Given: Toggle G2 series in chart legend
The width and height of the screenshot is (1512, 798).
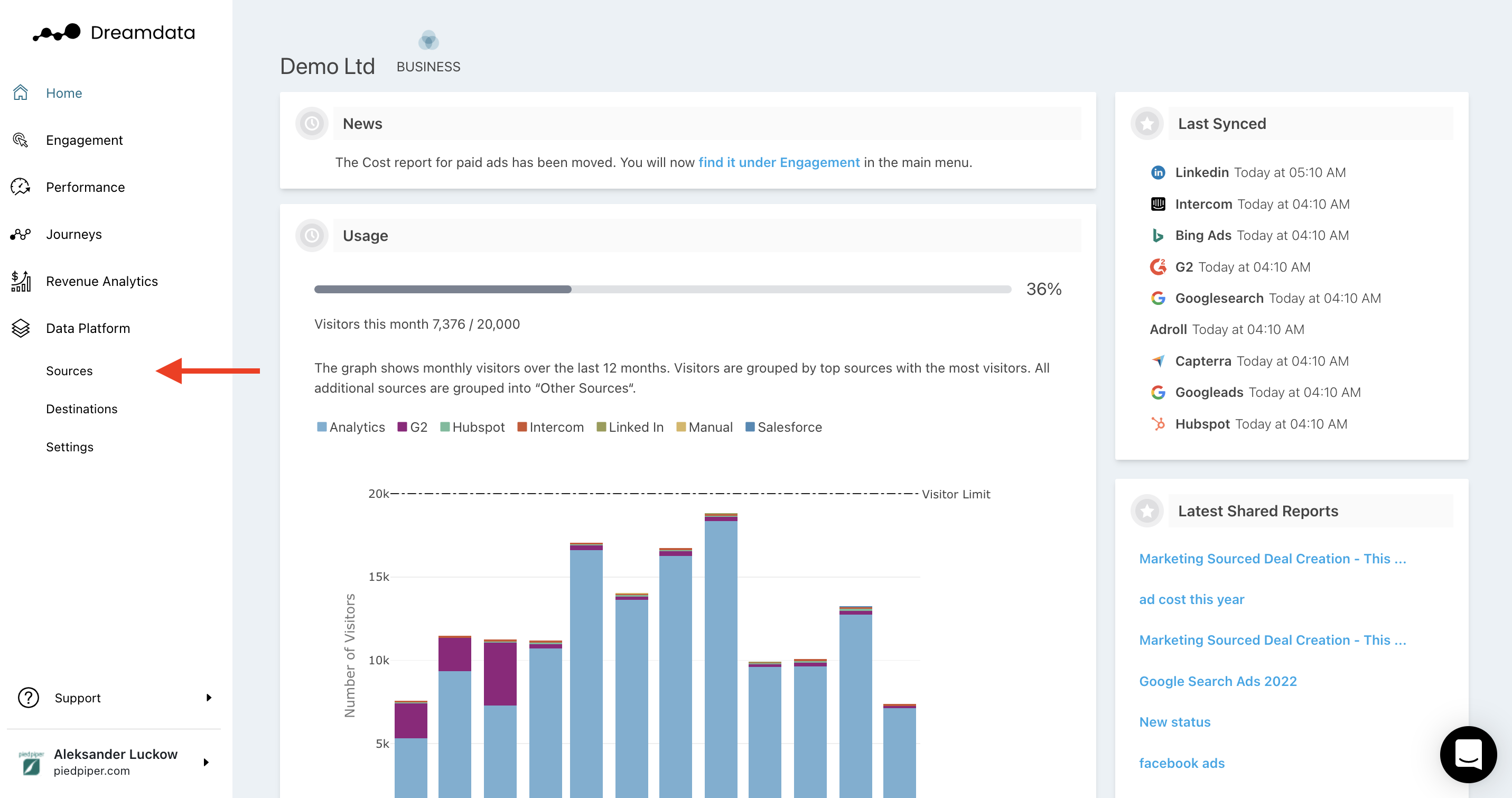Looking at the screenshot, I should click(x=412, y=427).
